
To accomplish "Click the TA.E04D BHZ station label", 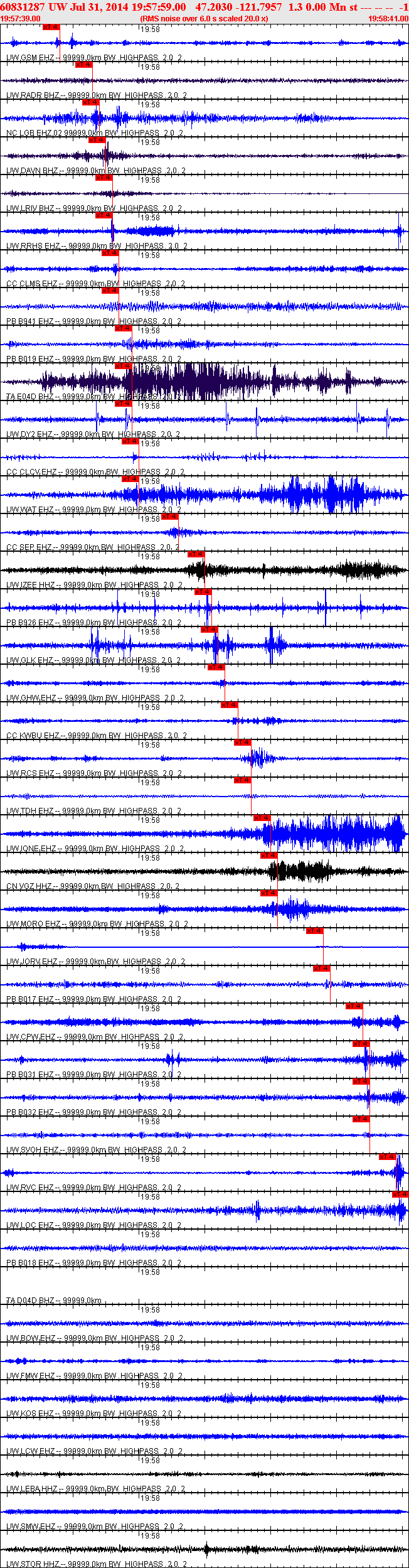I will pyautogui.click(x=93, y=397).
